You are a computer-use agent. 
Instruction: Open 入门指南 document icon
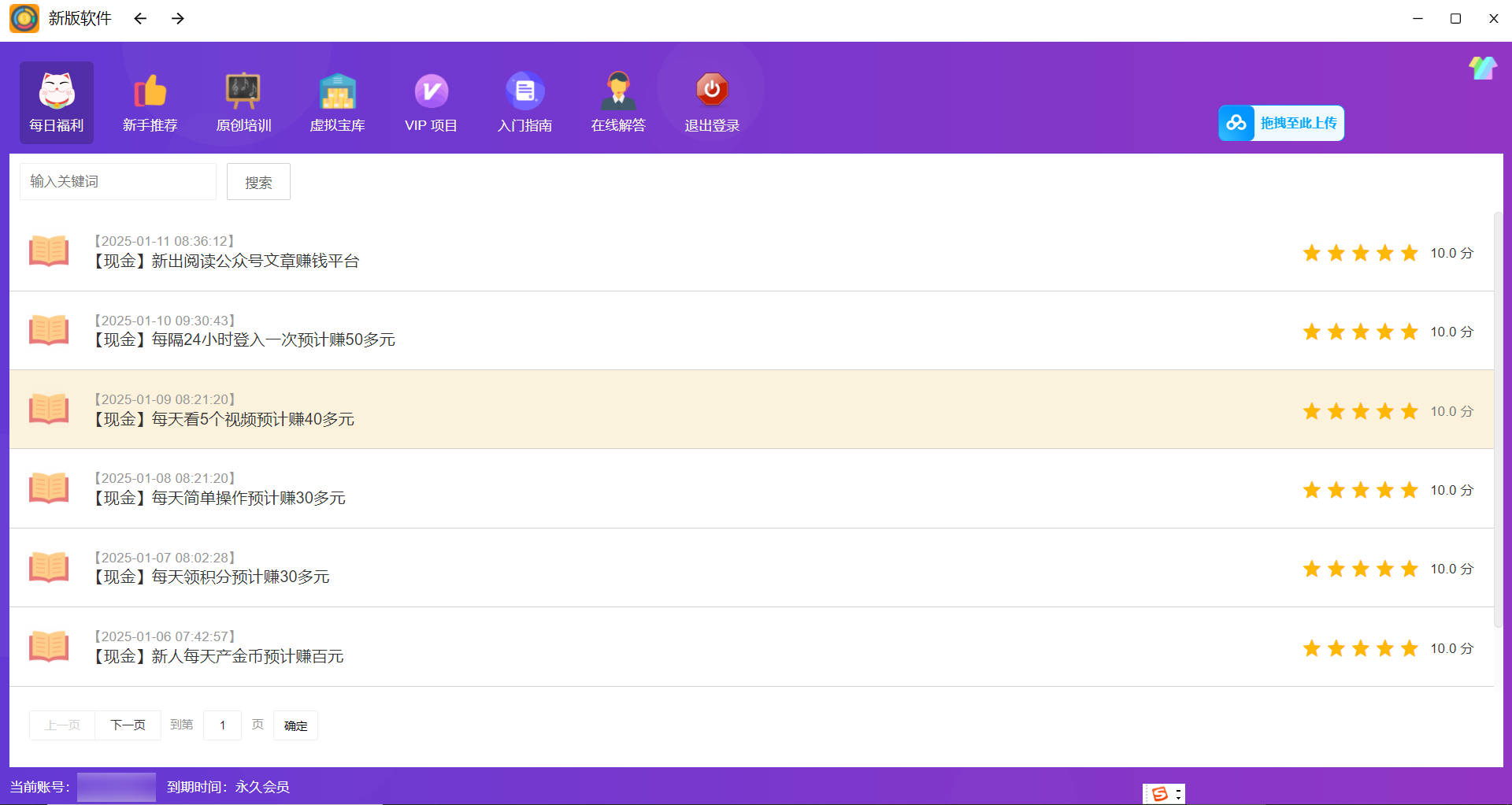(x=524, y=91)
